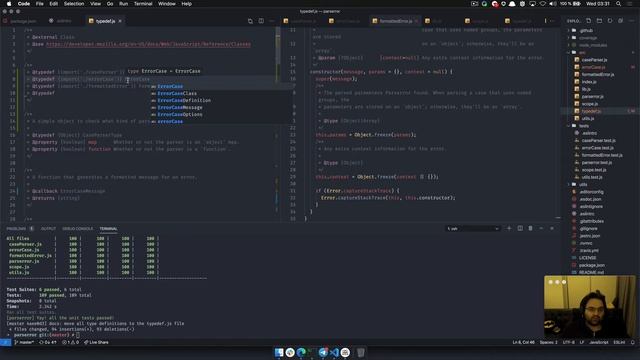
Task: Open caseParser.js in Explorer
Action: click(594, 60)
